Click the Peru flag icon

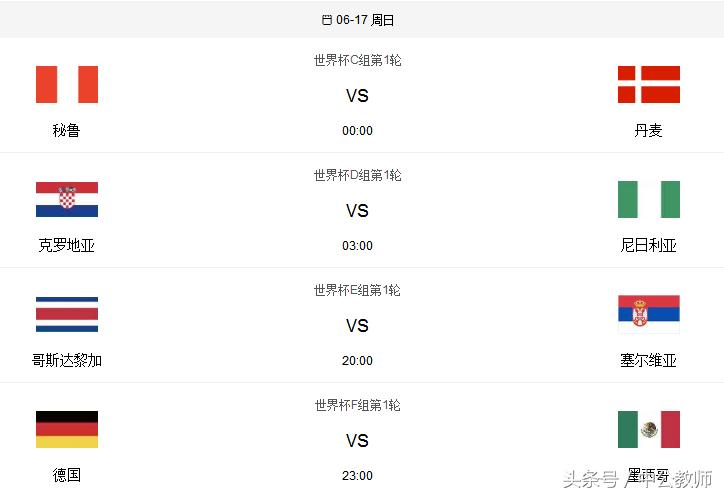tap(67, 85)
